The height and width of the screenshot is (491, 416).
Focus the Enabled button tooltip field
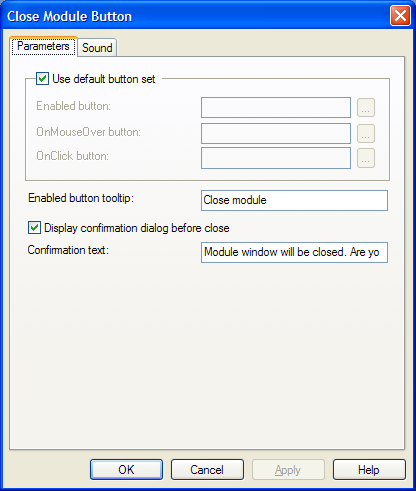[294, 200]
